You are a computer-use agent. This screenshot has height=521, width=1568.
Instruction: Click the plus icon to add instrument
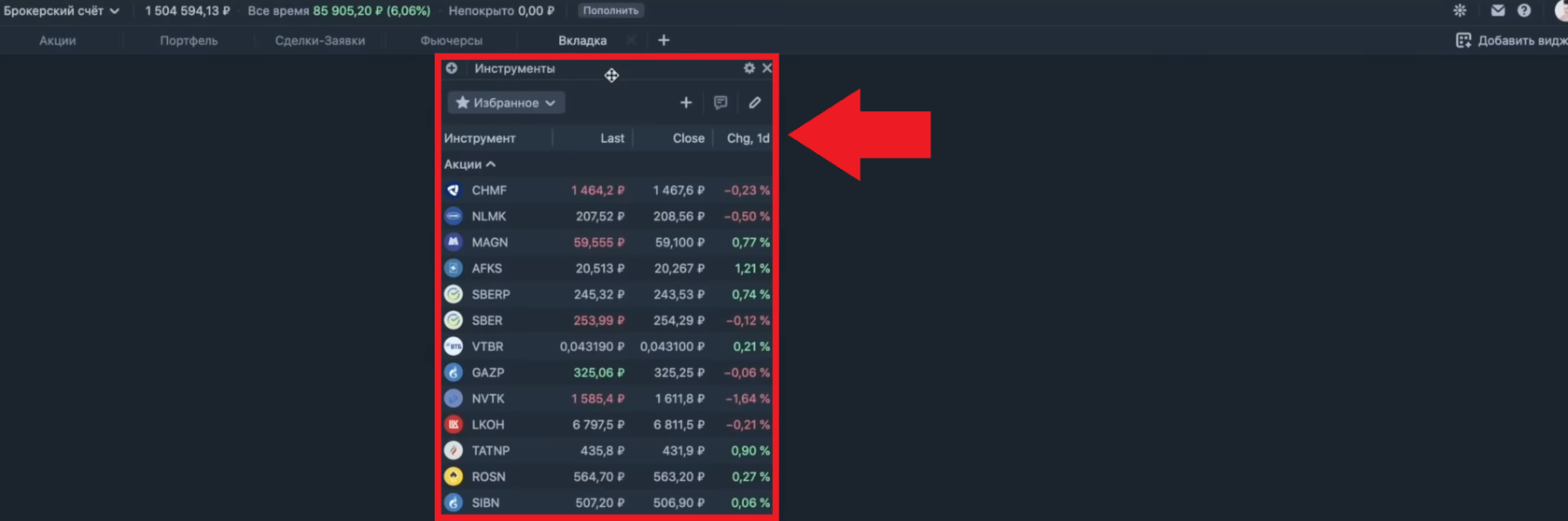click(x=686, y=103)
